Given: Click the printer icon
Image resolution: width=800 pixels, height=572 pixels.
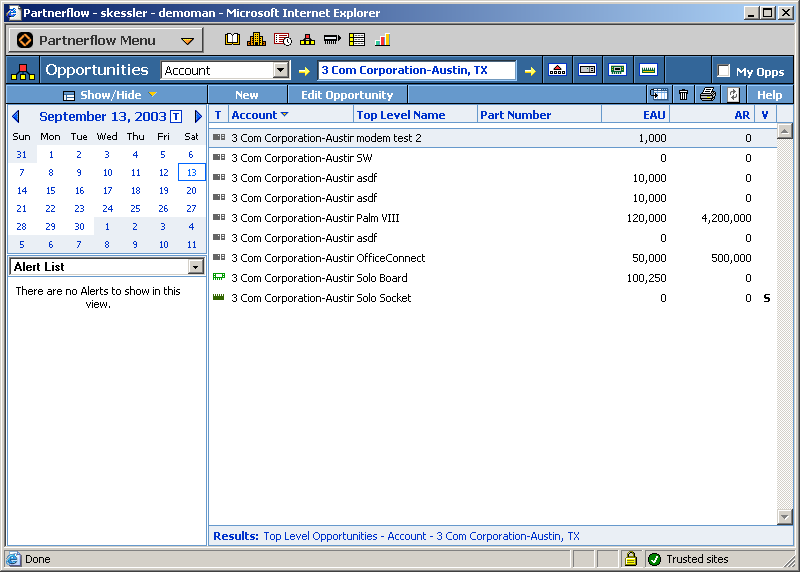Looking at the screenshot, I should [708, 94].
